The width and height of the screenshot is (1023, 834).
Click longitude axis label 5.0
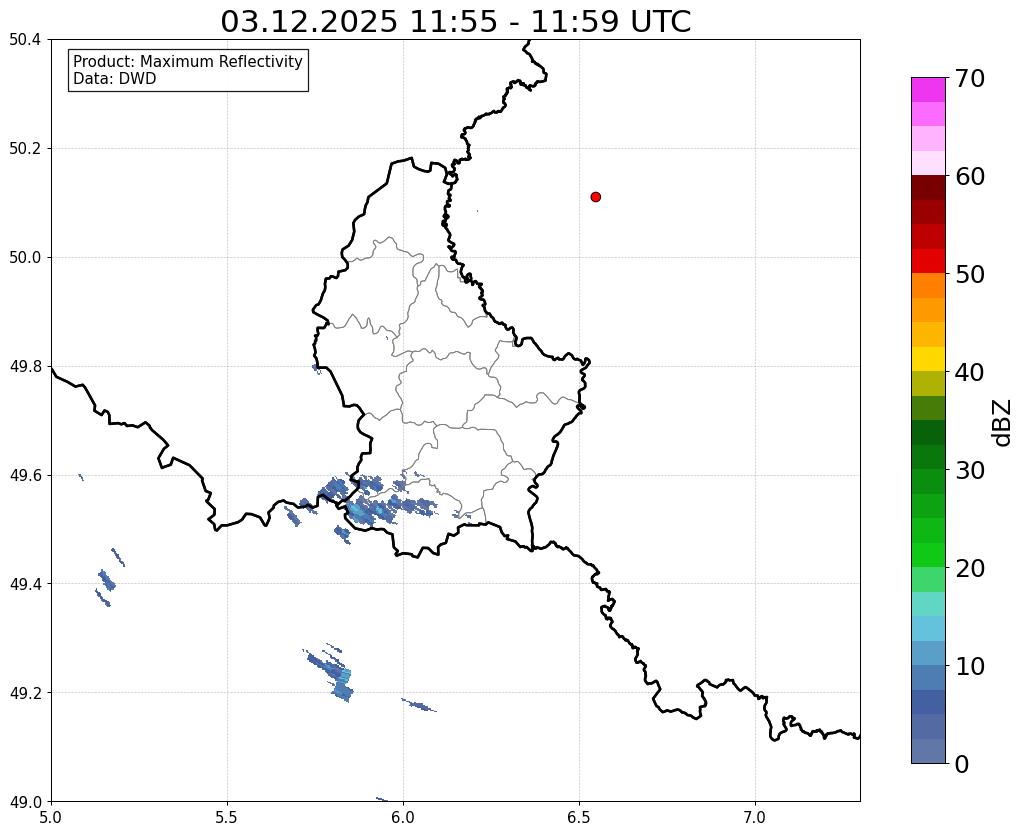(51, 817)
